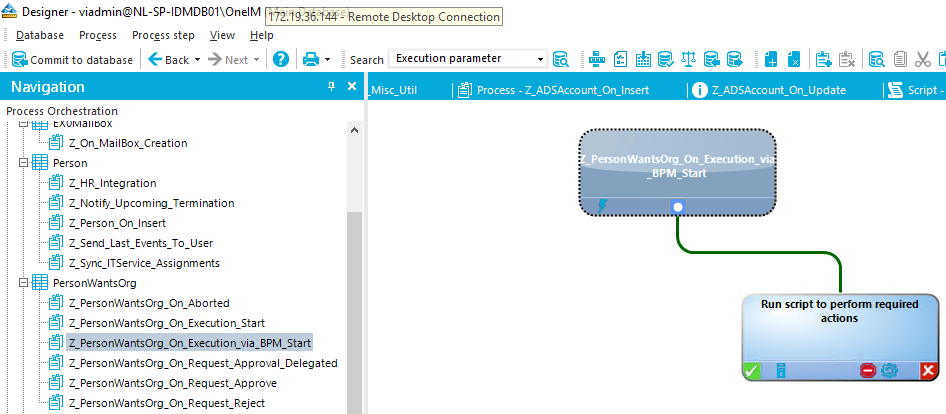Select Z_PersonWantsOrg_On_Execution_Start process
The image size is (946, 414).
coord(167,322)
